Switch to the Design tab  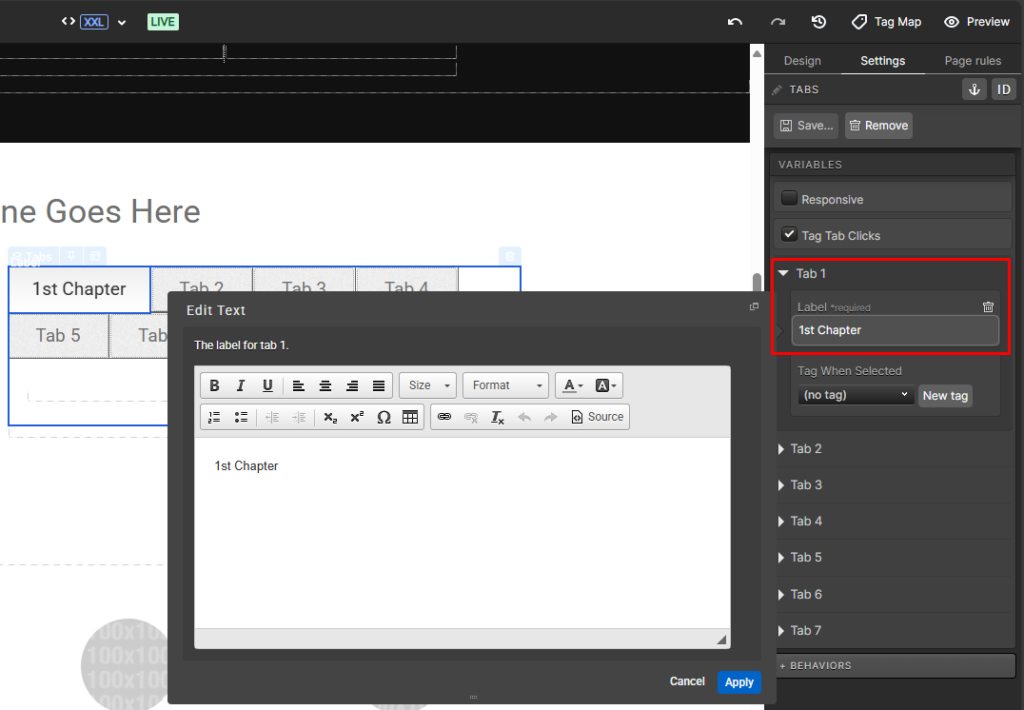(802, 60)
